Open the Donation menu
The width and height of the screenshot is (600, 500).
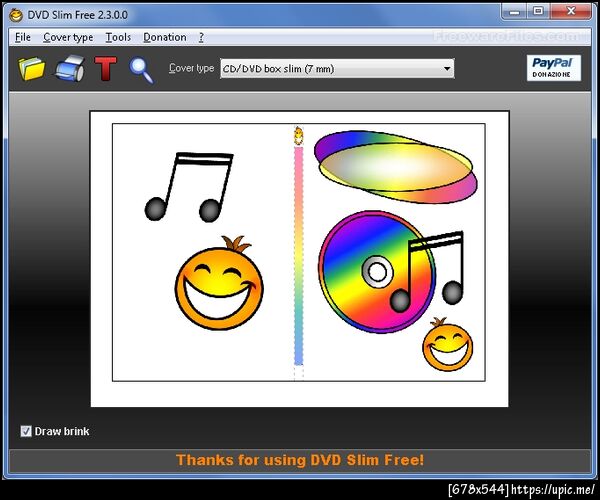click(165, 37)
